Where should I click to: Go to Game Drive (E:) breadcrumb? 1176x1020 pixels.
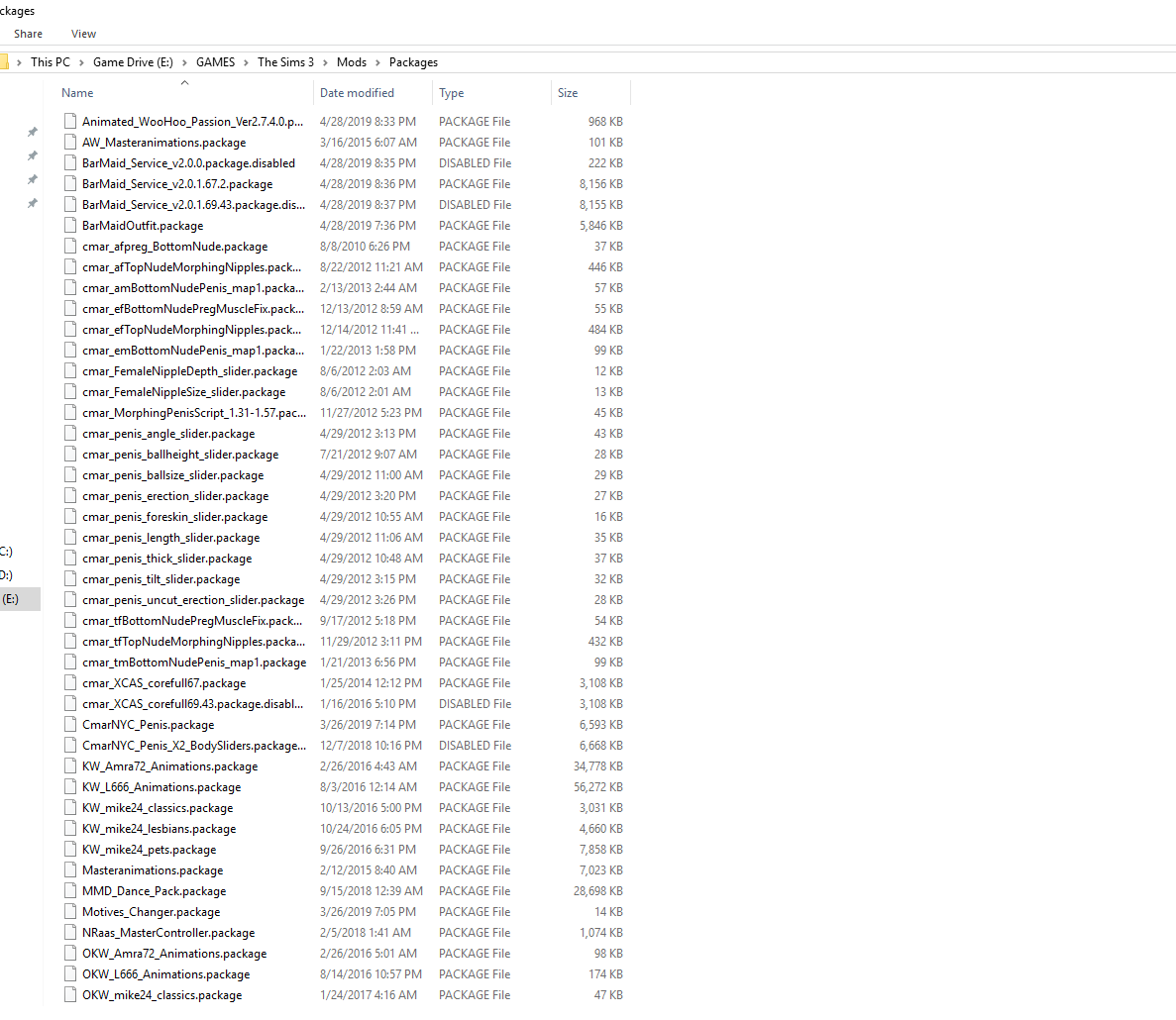click(x=133, y=62)
